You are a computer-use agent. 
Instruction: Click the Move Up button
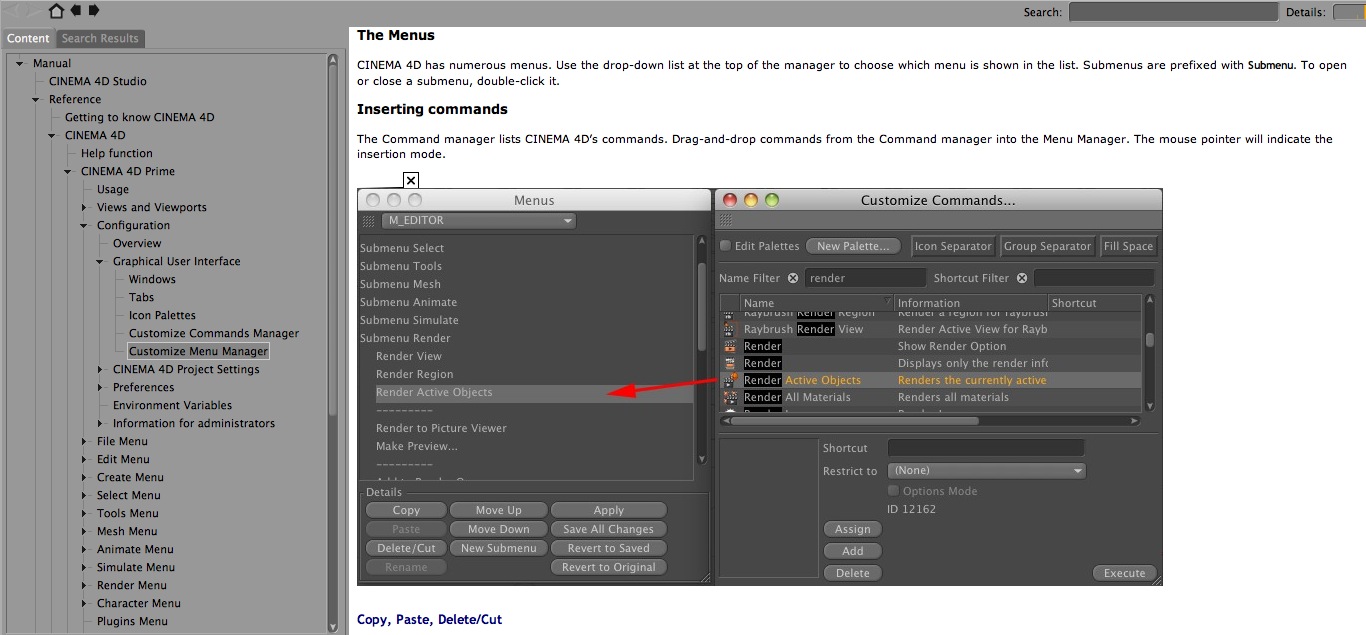click(x=498, y=510)
